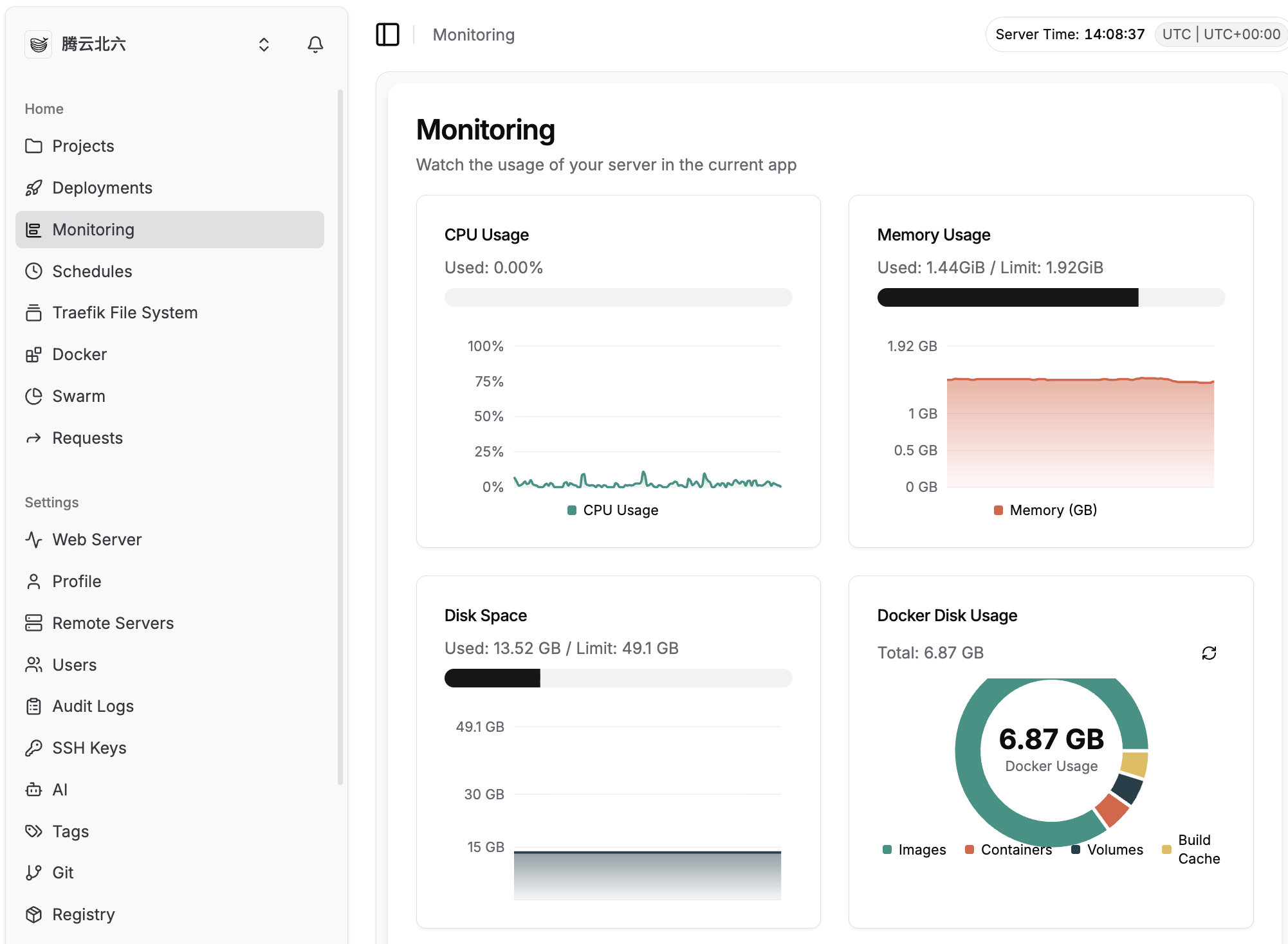Open the Projects menu item
Screen dimensions: 1288x944
[x=83, y=146]
